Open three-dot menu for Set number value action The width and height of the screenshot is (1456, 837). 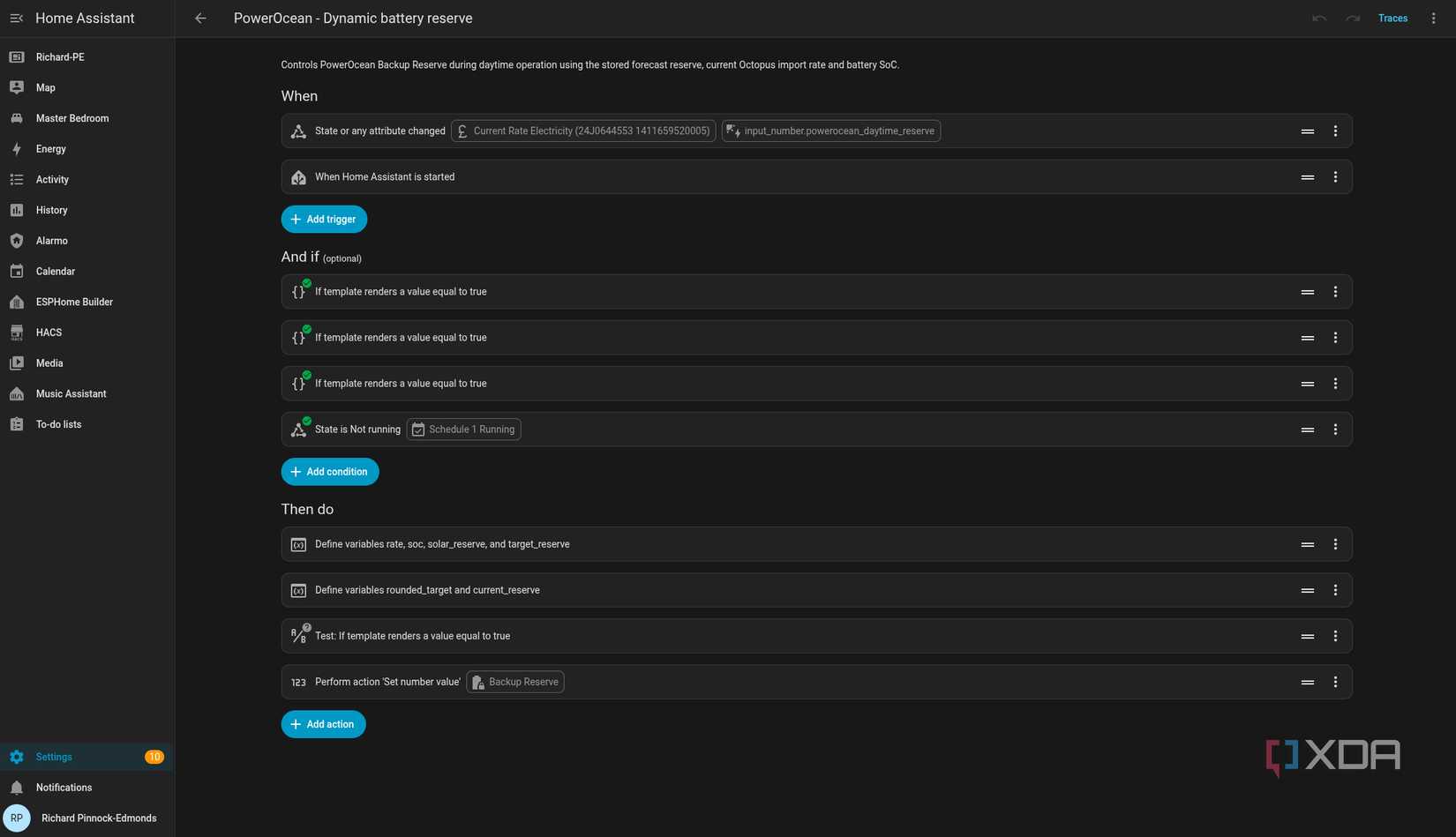pyautogui.click(x=1335, y=682)
